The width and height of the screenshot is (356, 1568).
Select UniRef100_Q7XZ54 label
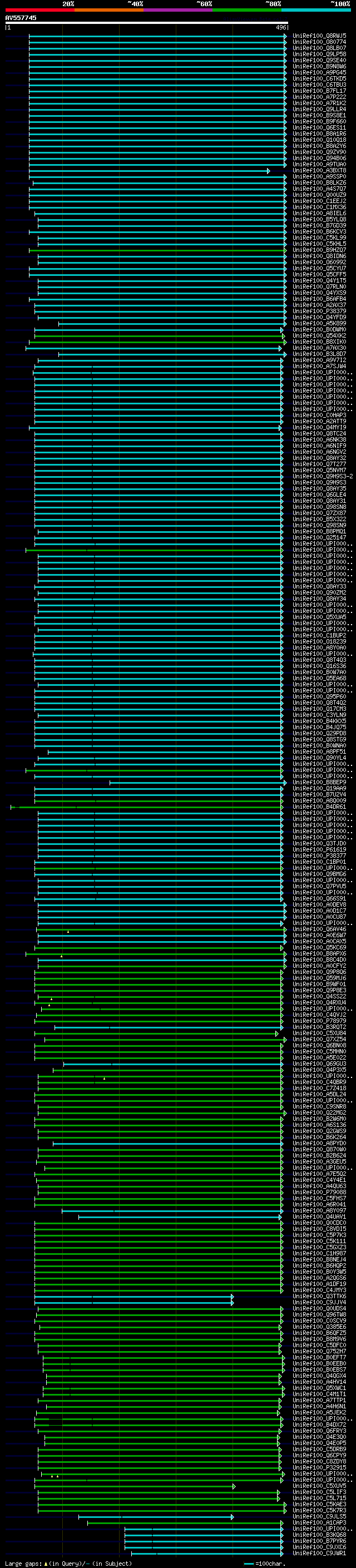[319, 1039]
